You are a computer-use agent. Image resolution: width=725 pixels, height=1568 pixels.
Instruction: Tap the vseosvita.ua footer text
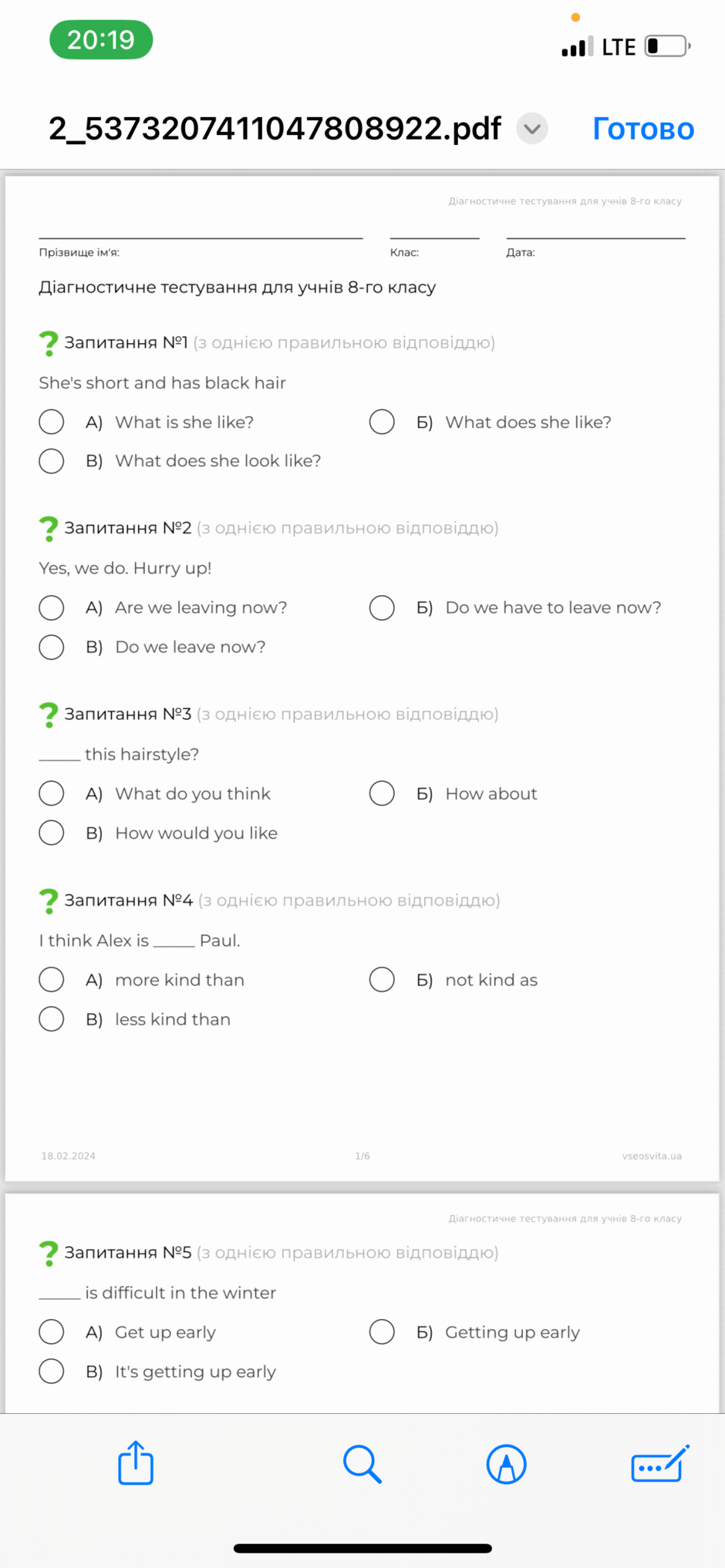(652, 1156)
